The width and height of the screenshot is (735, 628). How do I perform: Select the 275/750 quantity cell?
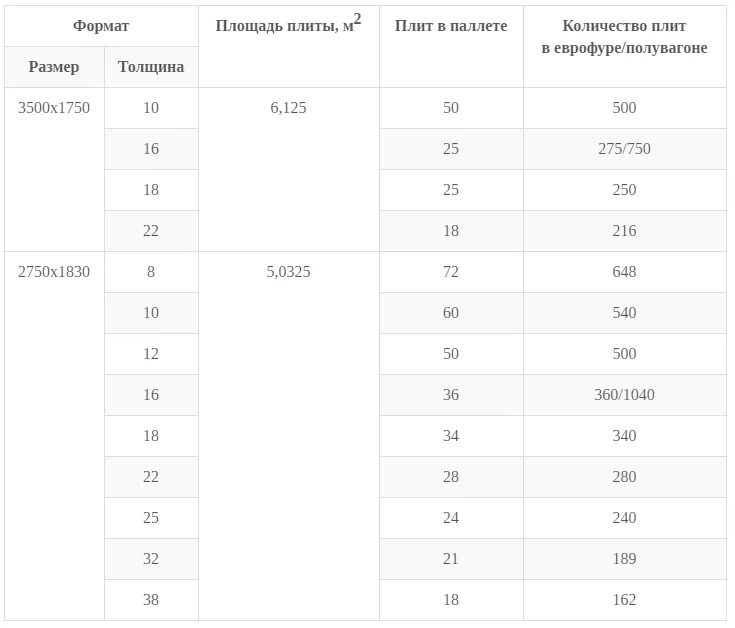624,149
